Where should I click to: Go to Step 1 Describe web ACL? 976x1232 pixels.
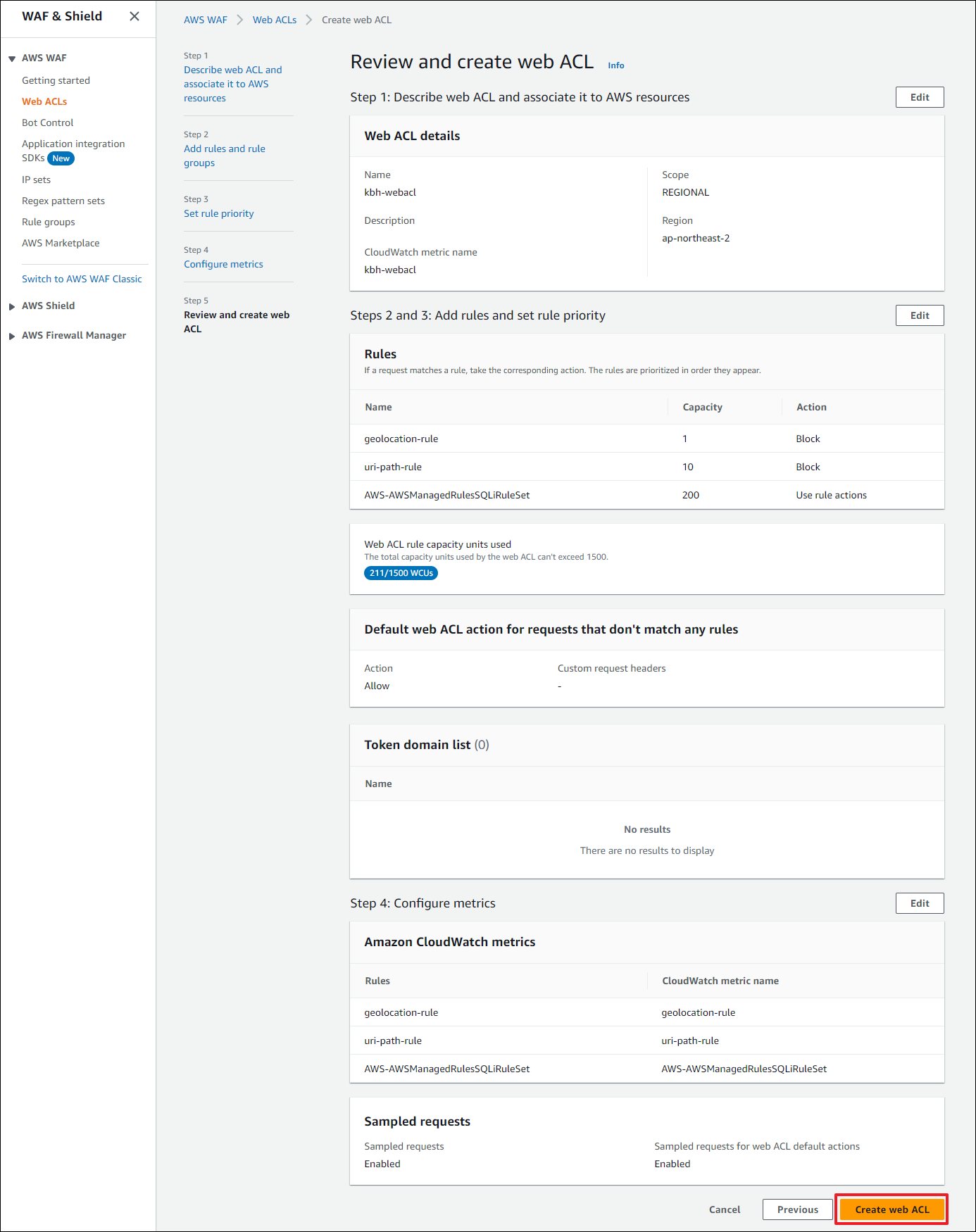click(x=233, y=84)
